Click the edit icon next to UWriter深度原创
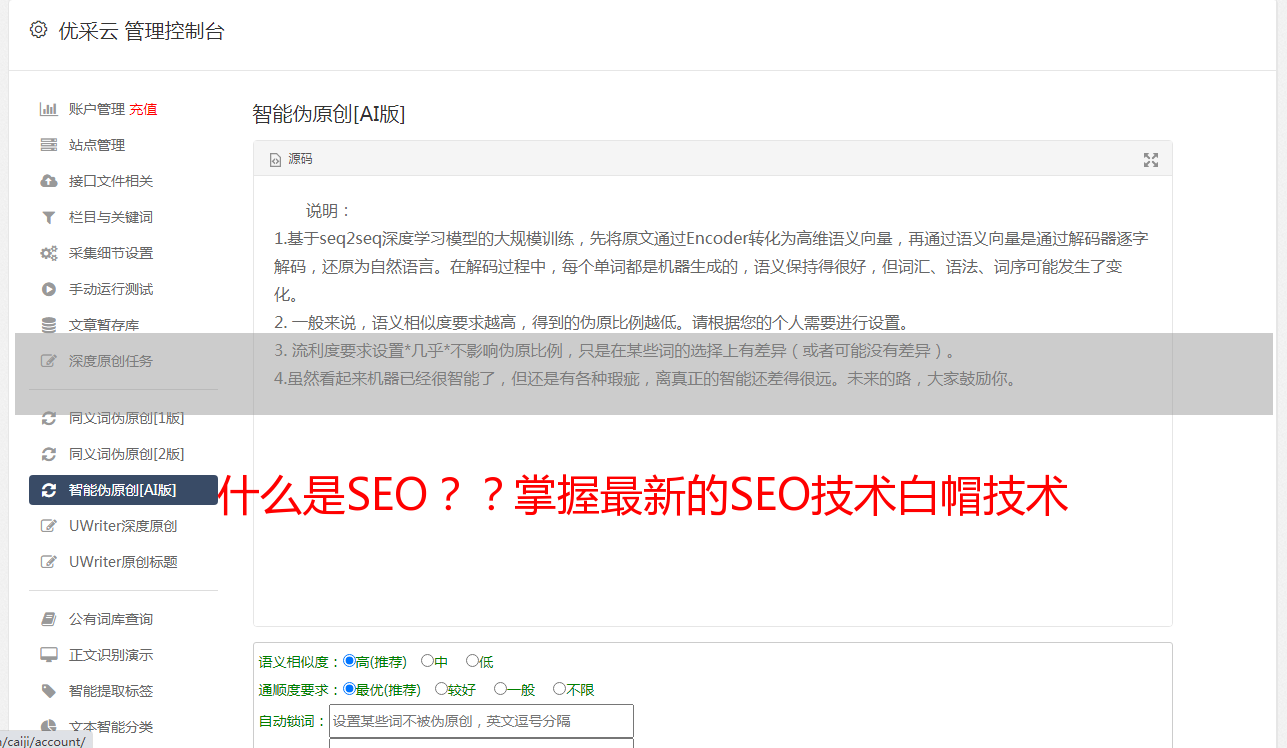The height and width of the screenshot is (748, 1287). click(48, 526)
